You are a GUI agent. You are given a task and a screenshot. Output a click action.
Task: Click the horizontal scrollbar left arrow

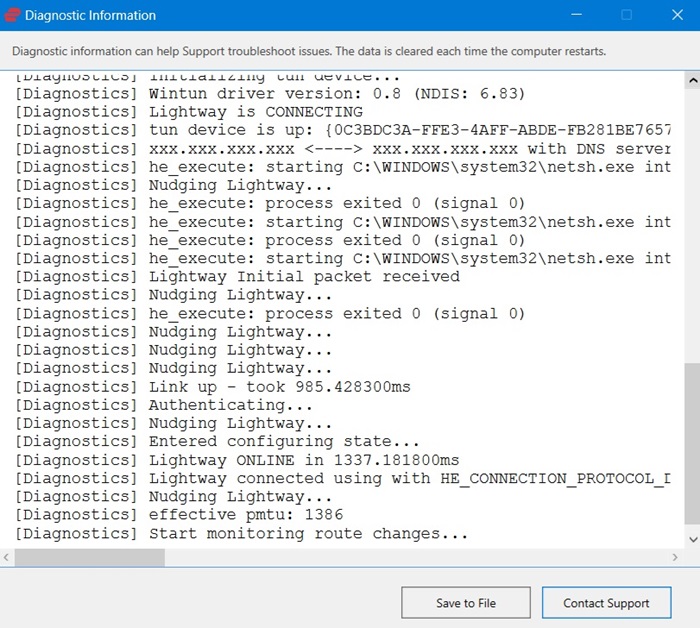click(x=6, y=557)
